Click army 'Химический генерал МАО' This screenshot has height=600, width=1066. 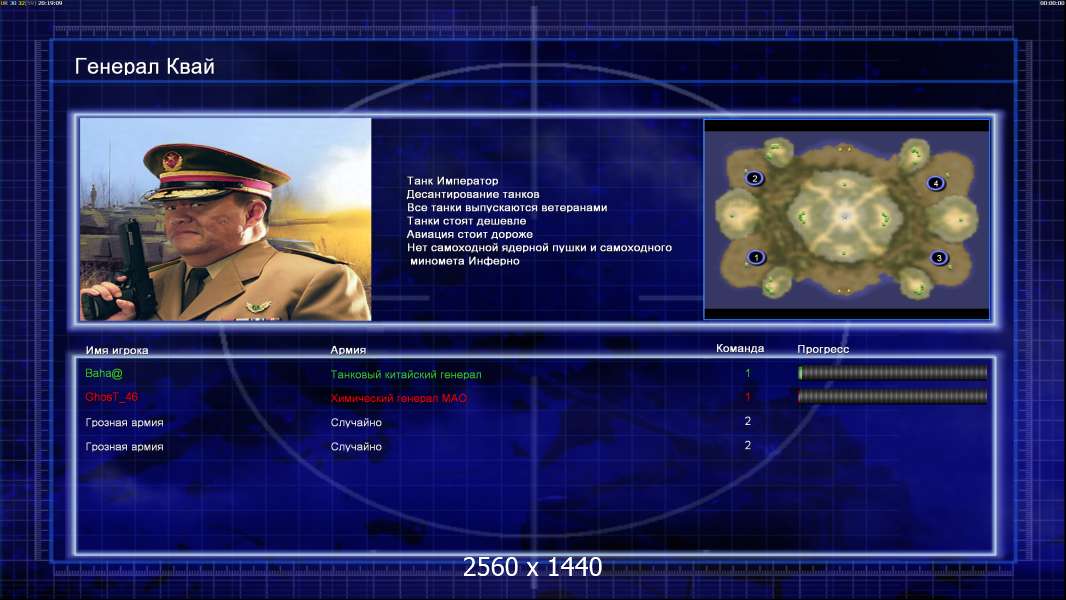pos(398,398)
